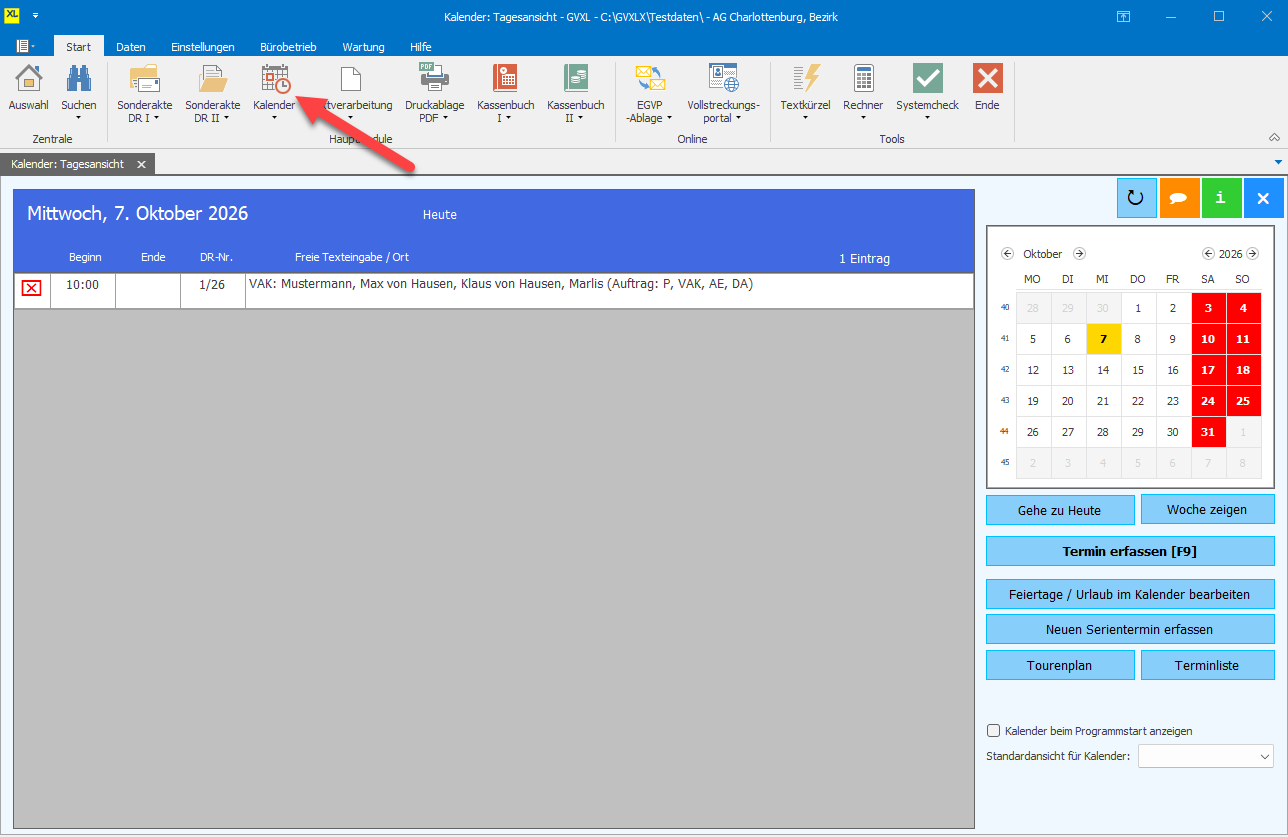Switch to the Daten ribbon tab
Screen dimensions: 1288x837
coord(131,47)
